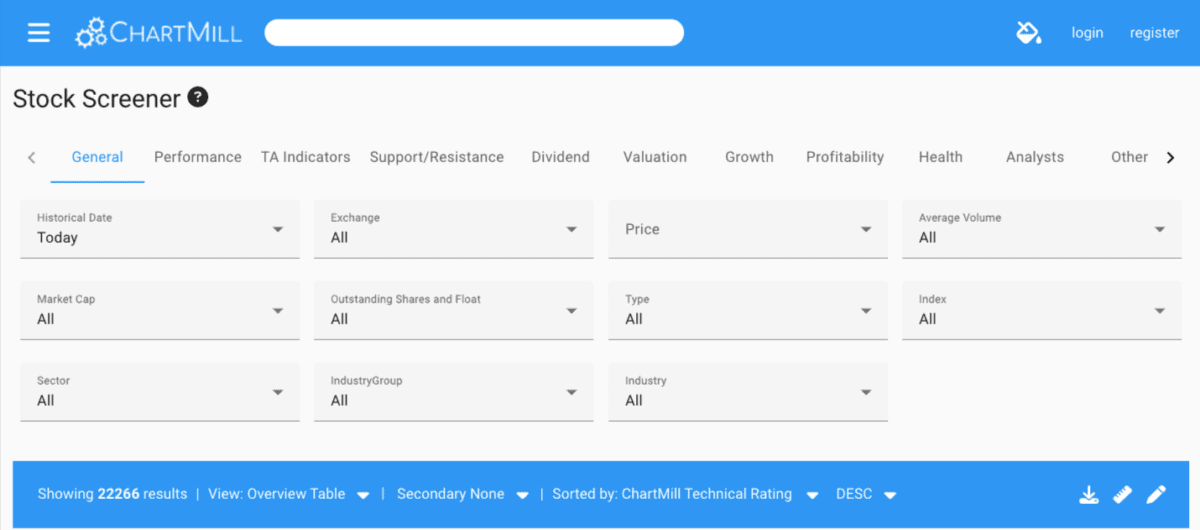Switch to the Performance tab
This screenshot has height=530, width=1200.
point(198,157)
